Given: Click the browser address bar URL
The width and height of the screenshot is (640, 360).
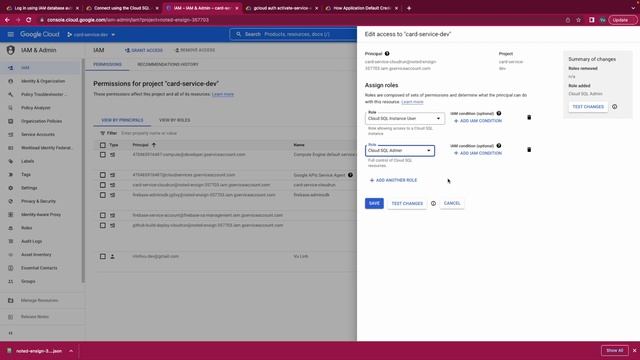Looking at the screenshot, I should [127, 20].
